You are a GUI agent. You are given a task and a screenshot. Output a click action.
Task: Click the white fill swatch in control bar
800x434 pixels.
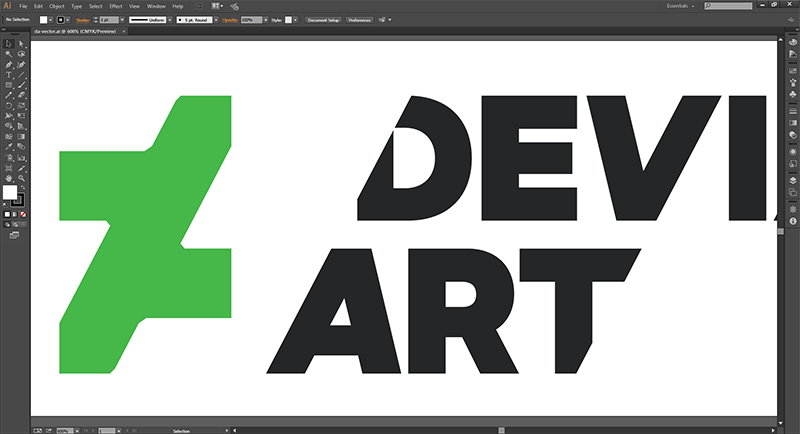[x=43, y=20]
